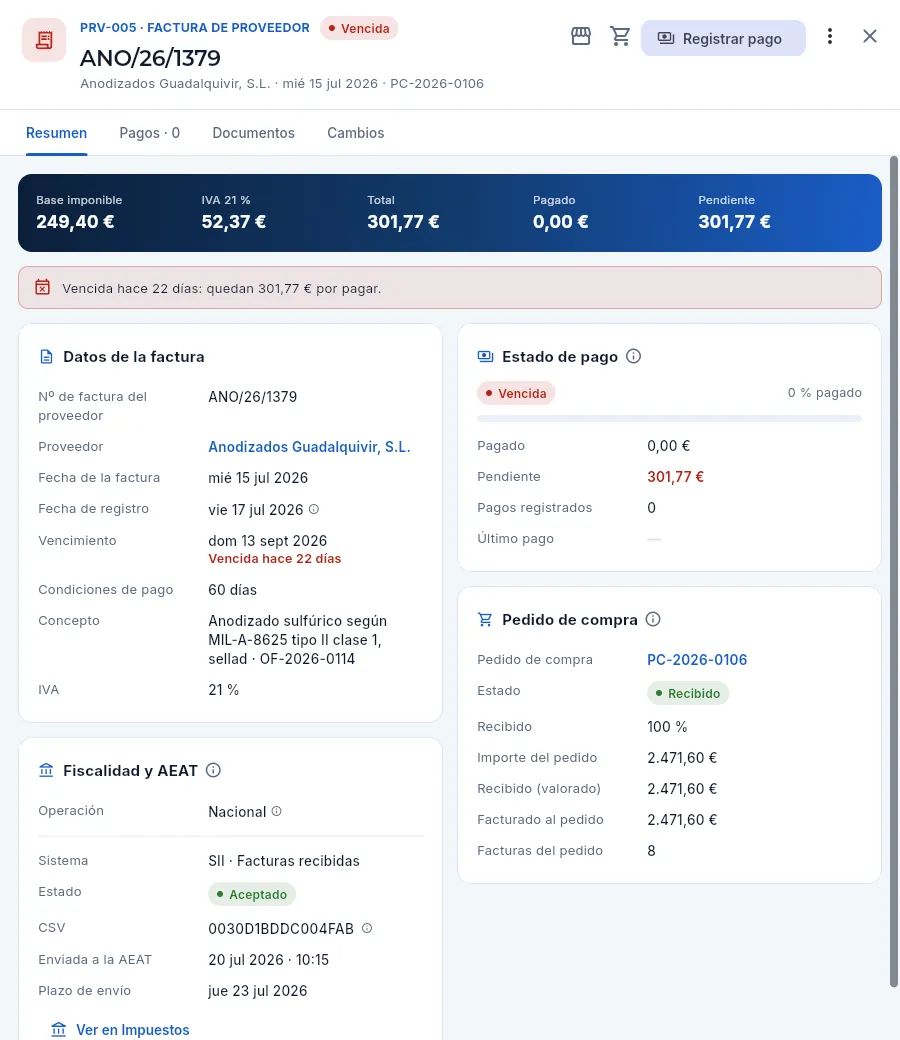View the Cambios tab

click(355, 133)
